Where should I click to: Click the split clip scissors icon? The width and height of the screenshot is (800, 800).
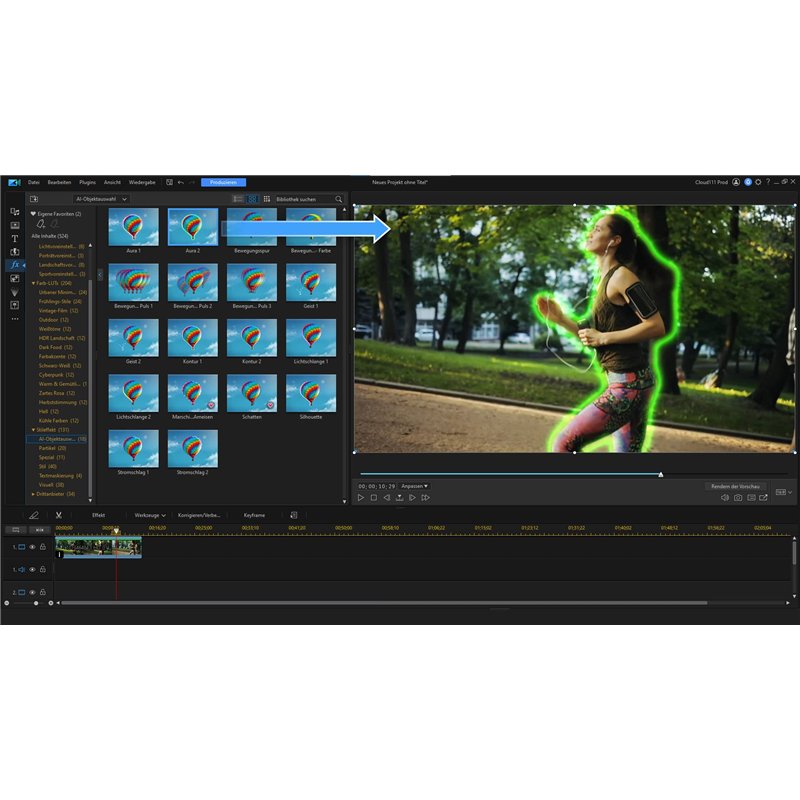click(x=59, y=515)
